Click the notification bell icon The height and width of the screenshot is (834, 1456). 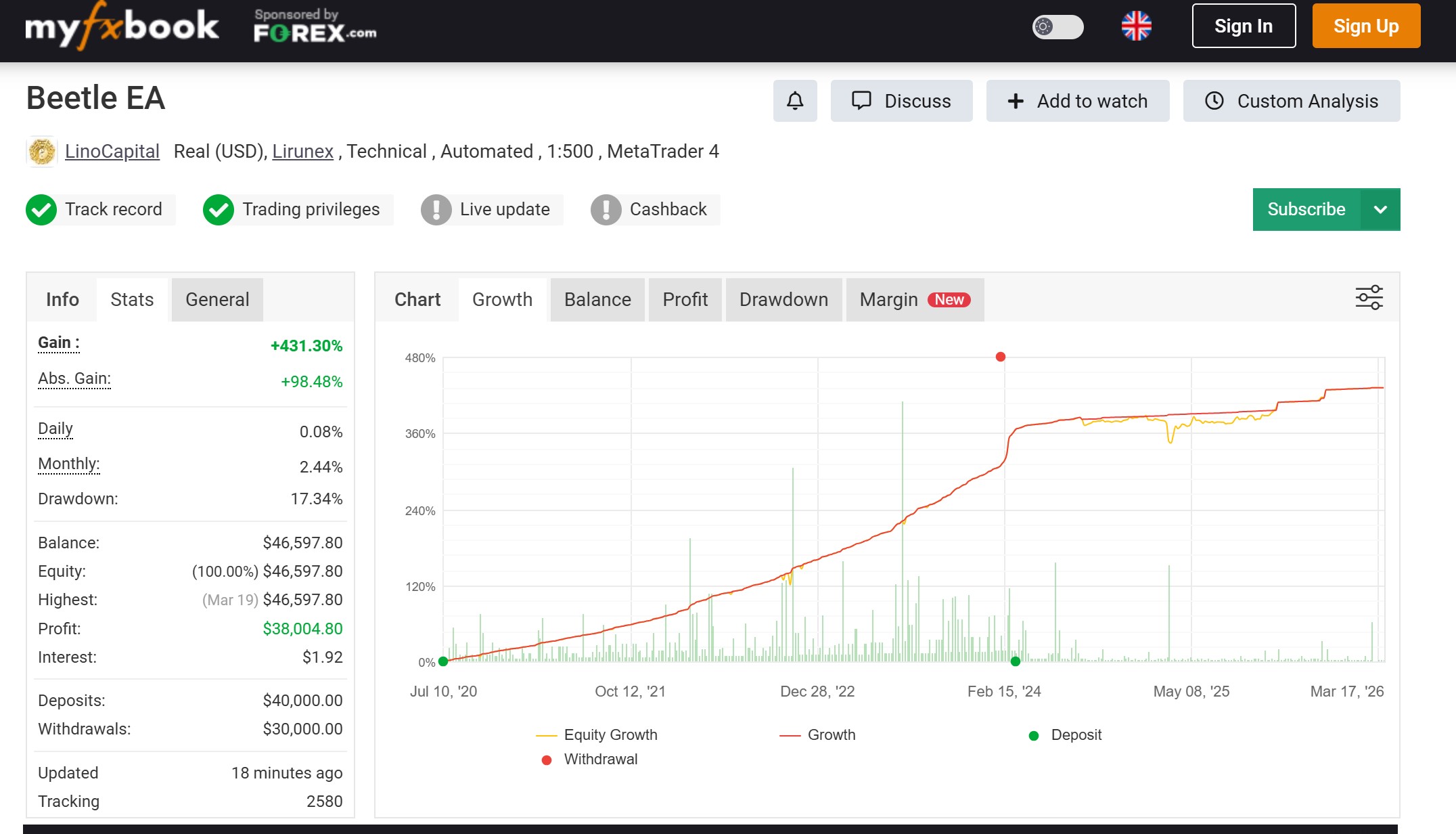click(795, 101)
